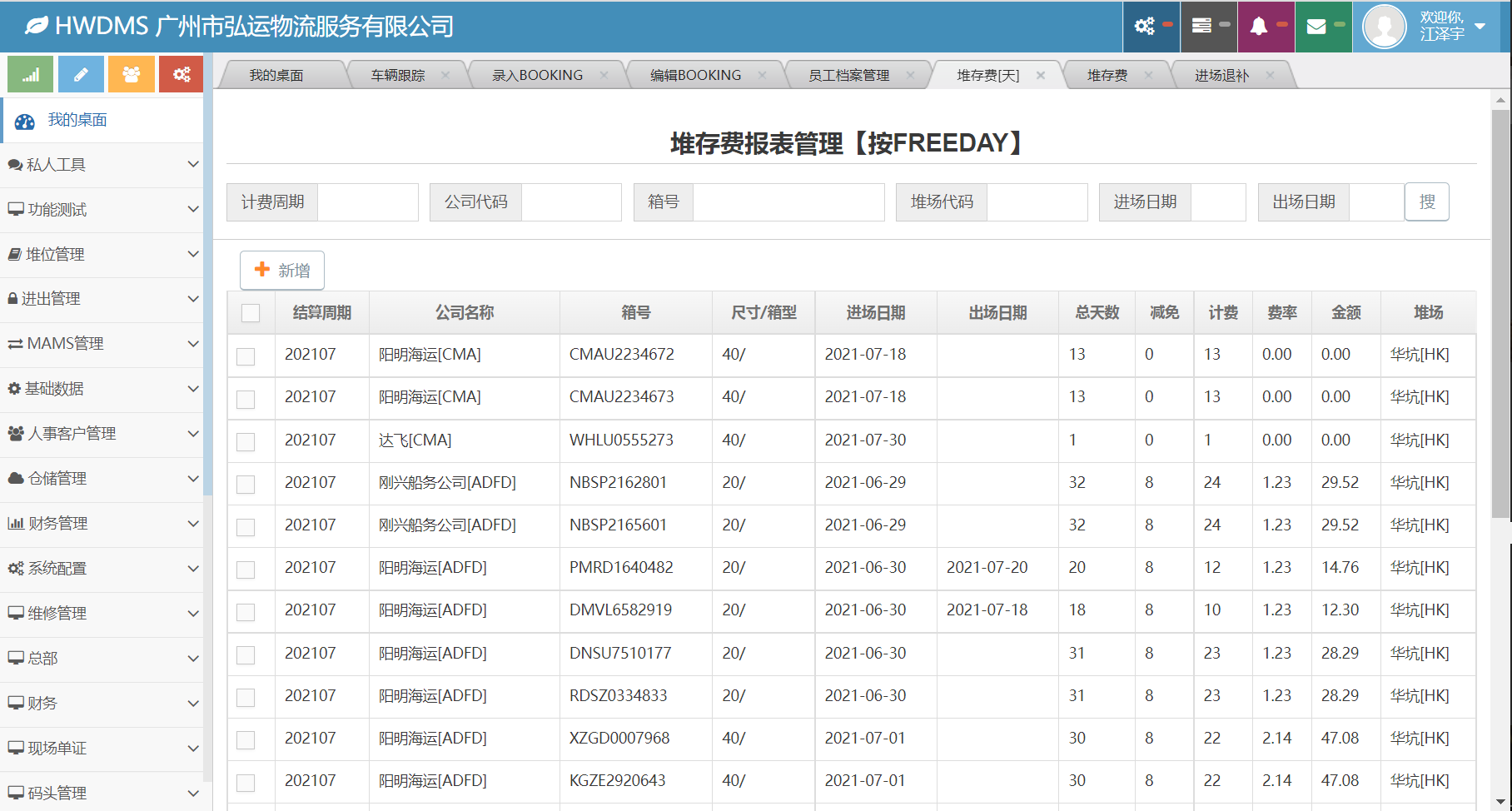This screenshot has height=811, width=1512.
Task: Click the 搜 search button
Action: 1427,202
